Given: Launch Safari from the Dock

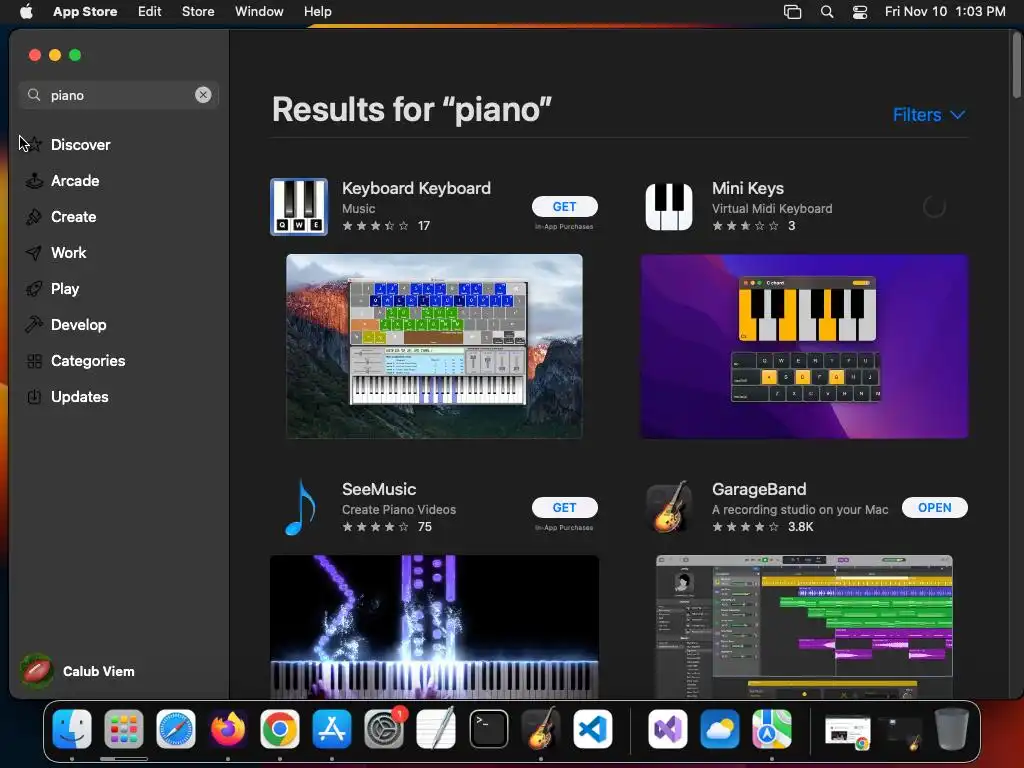Looking at the screenshot, I should [176, 729].
